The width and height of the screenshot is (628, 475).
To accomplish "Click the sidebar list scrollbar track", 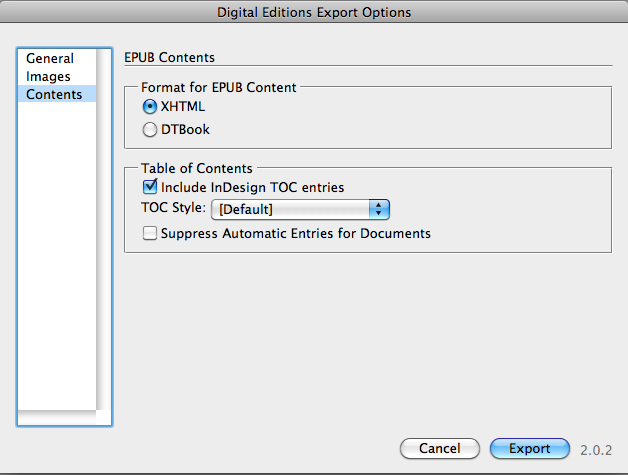I will pyautogui.click(x=104, y=250).
